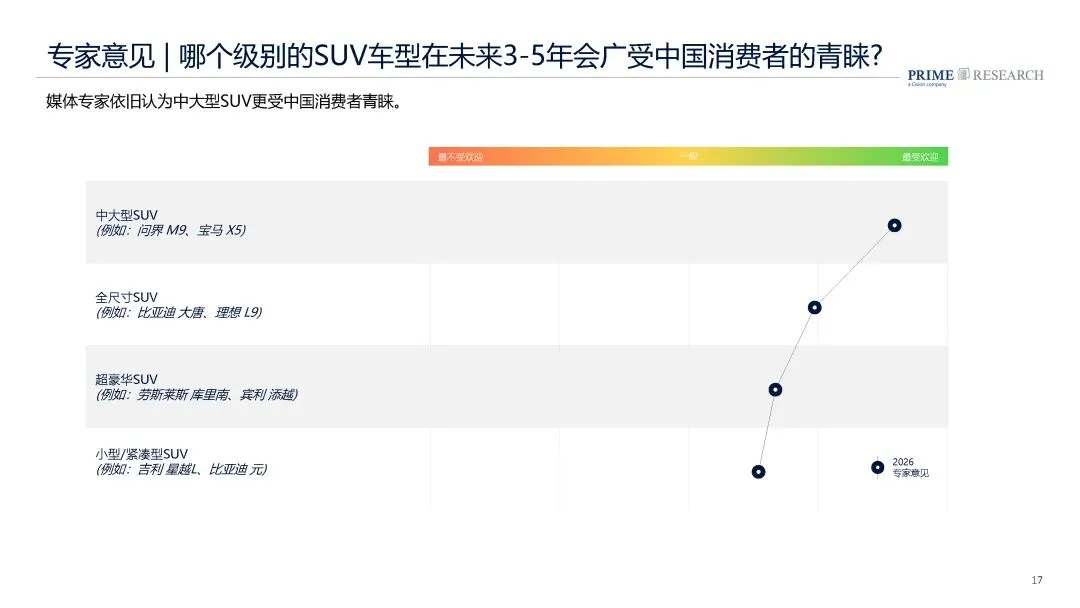Click the 超豪华SUV row label

point(127,379)
